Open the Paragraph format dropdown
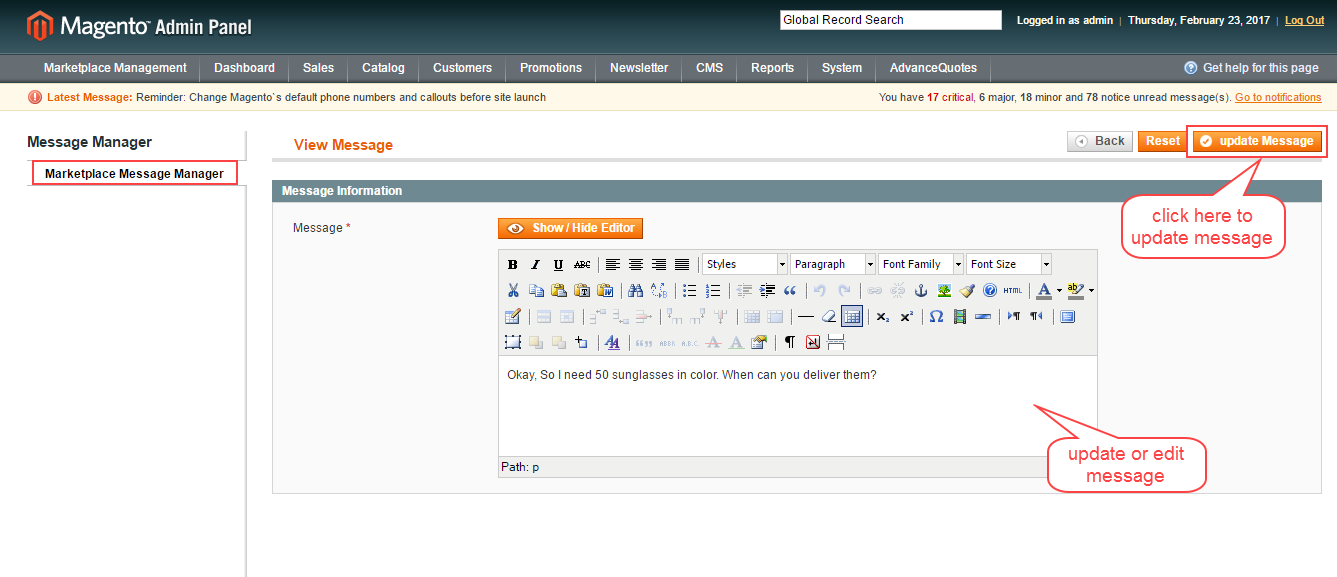This screenshot has height=577, width=1337. tap(833, 264)
